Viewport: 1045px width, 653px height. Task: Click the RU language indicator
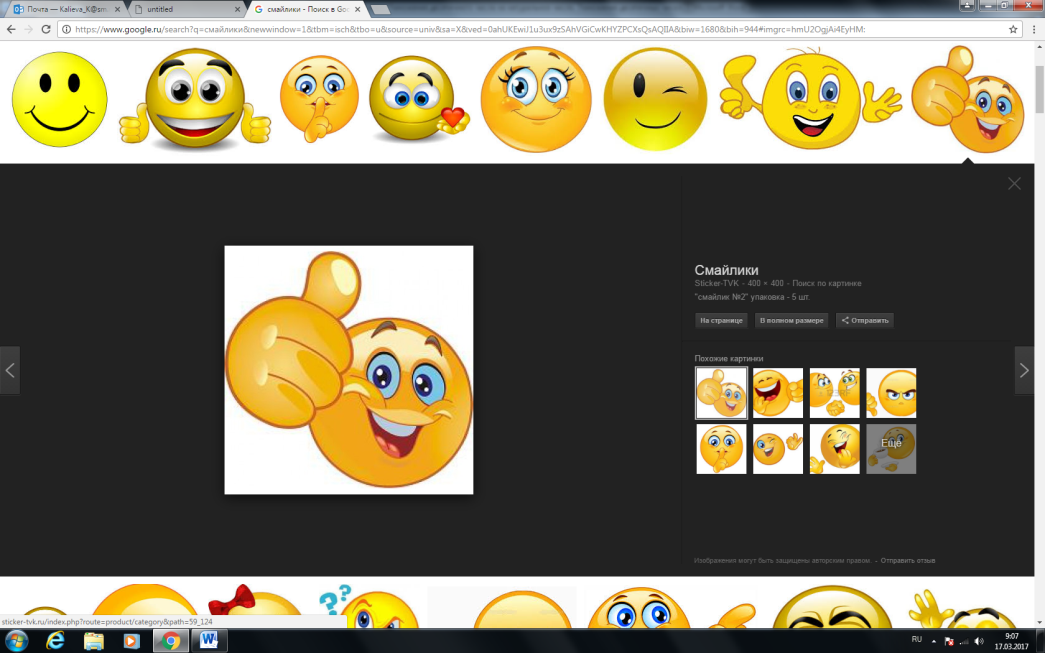pyautogui.click(x=916, y=640)
